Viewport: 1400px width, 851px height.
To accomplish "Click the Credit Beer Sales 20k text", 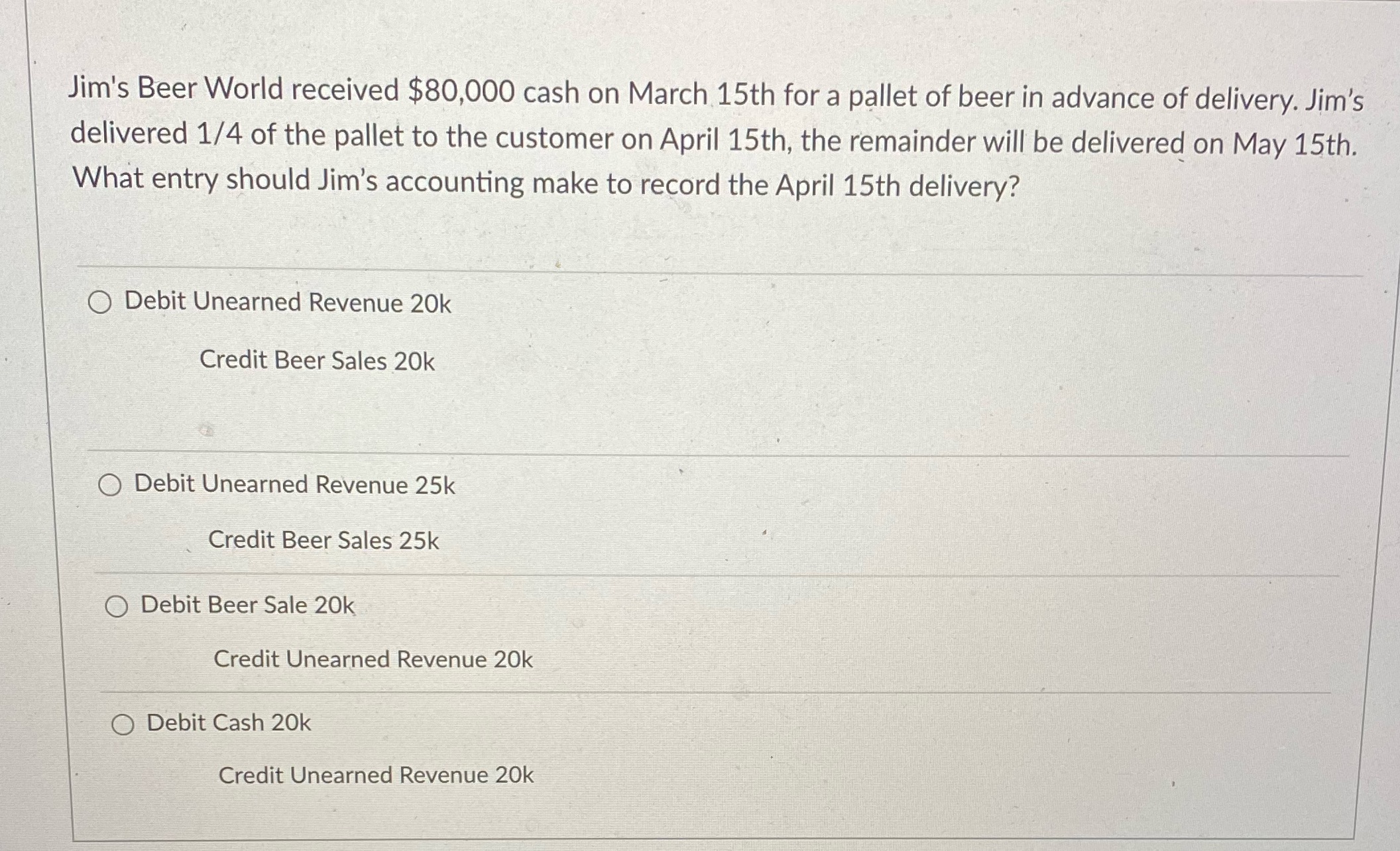I will 317,360.
